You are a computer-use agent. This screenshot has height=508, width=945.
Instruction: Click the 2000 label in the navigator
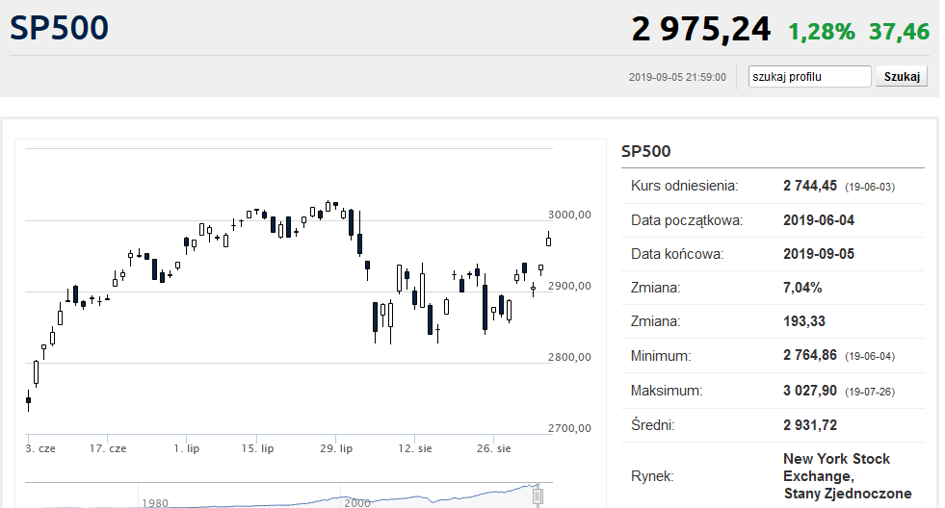pos(357,503)
